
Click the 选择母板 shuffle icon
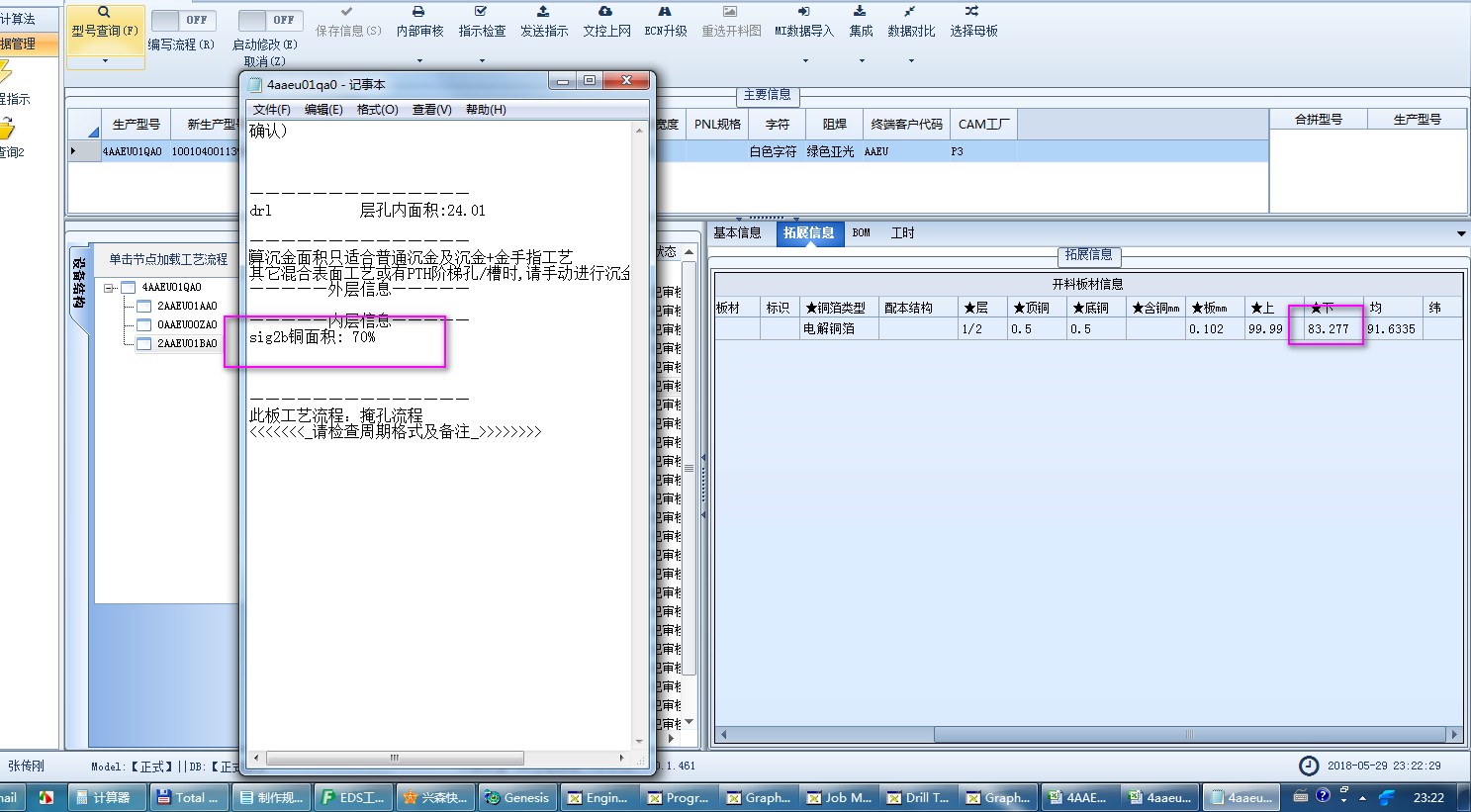(972, 11)
